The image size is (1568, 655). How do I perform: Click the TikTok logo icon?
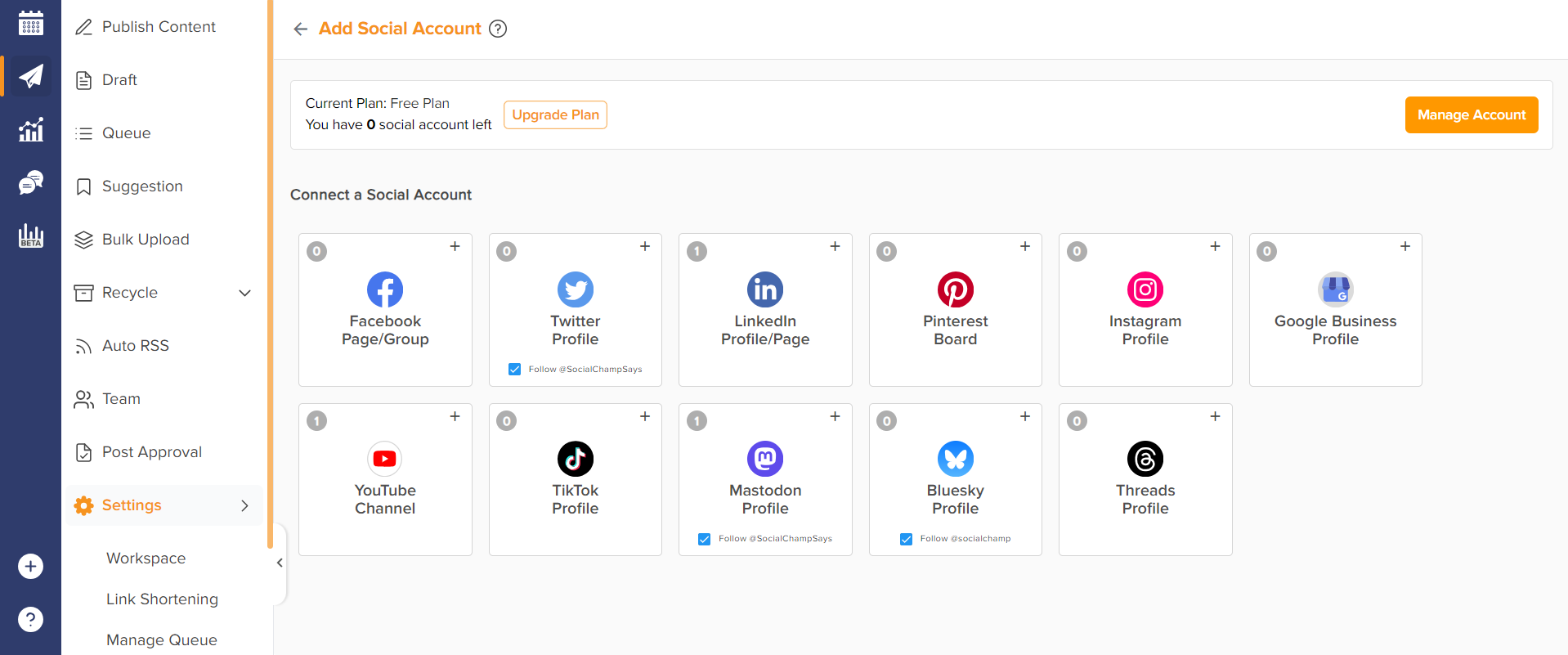(x=576, y=459)
